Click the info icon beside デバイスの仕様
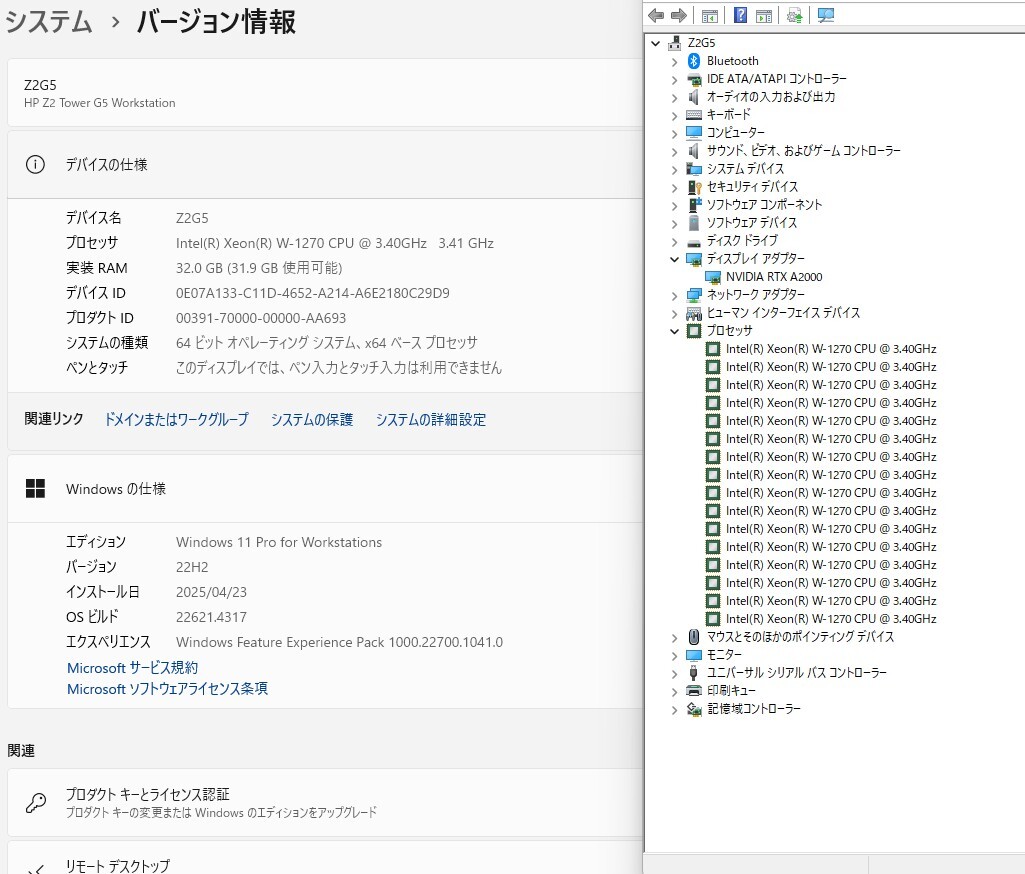The height and width of the screenshot is (874, 1025). tap(35, 165)
